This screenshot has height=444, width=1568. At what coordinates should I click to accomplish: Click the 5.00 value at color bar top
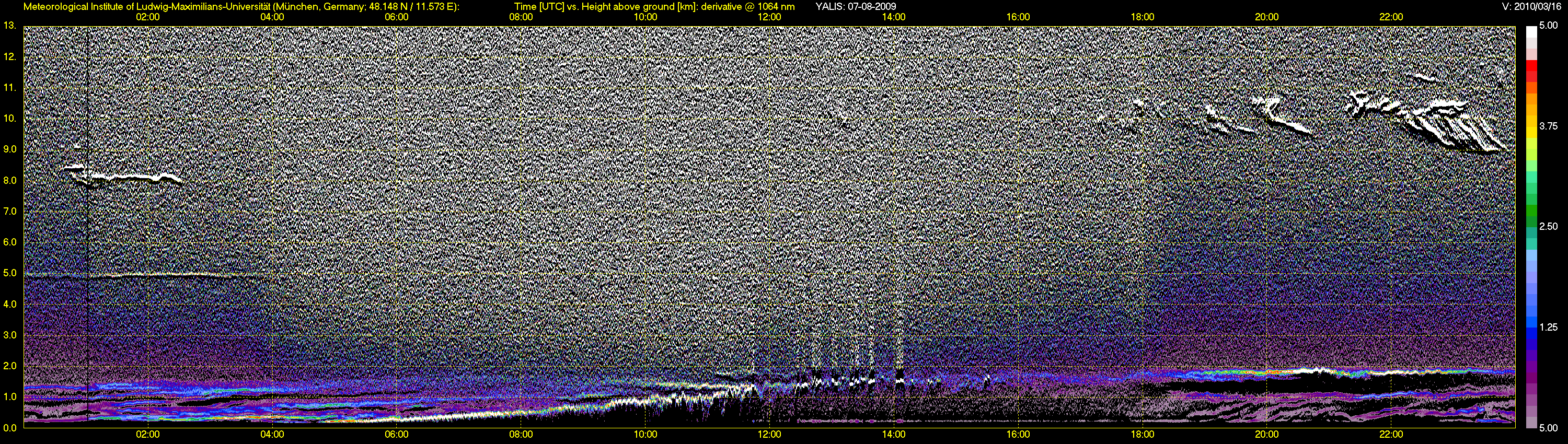tap(1548, 26)
